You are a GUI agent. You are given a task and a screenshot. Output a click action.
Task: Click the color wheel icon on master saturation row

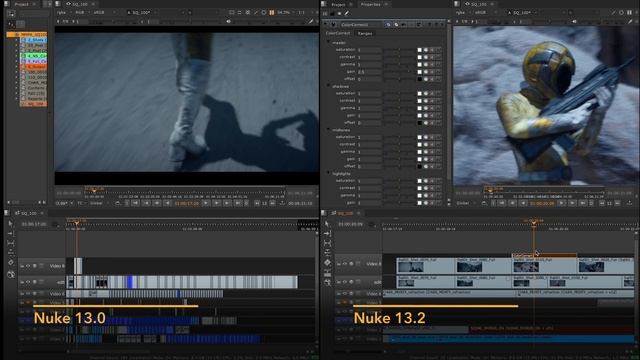426,50
